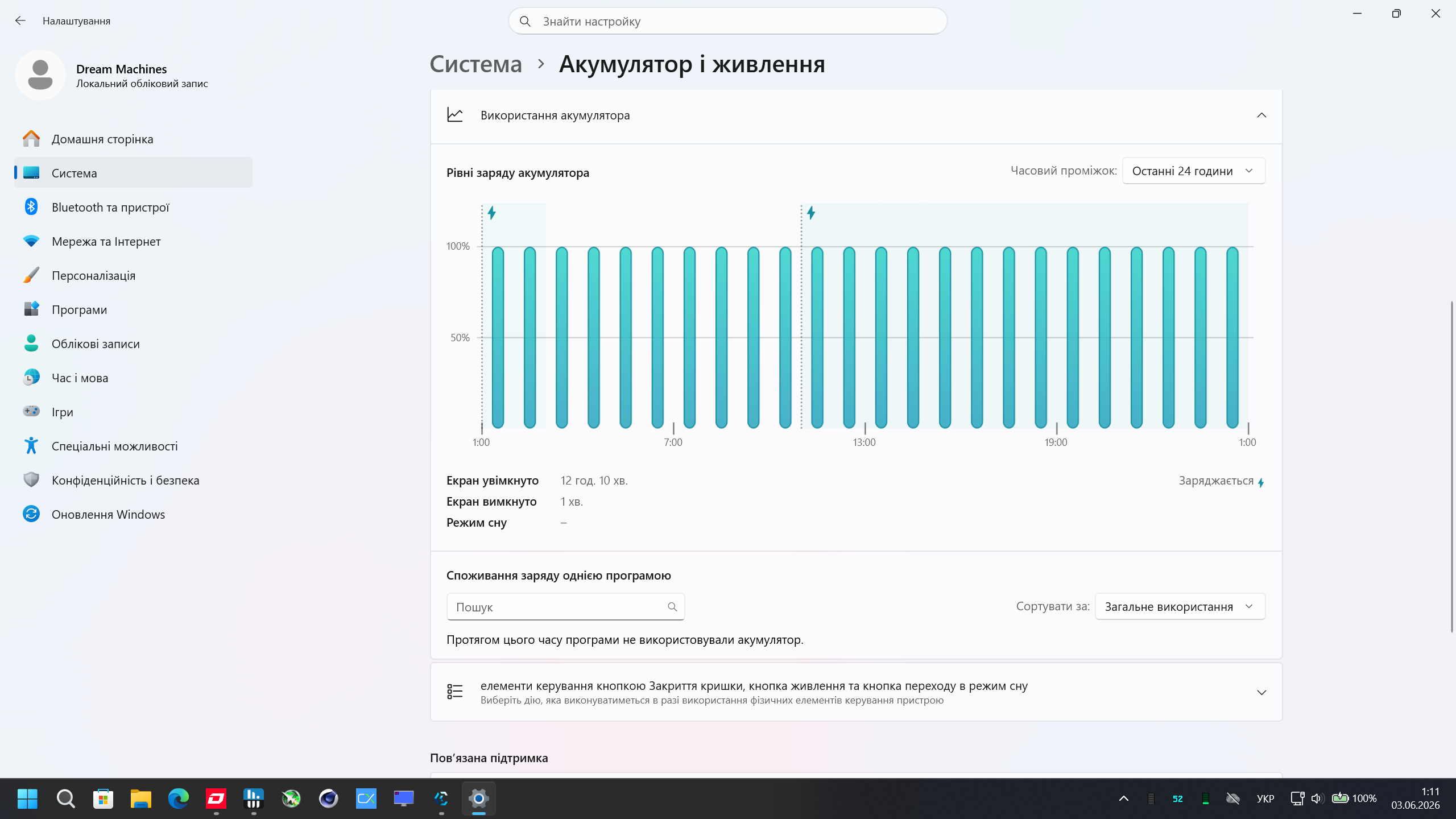Open Оновлення Windows
The height and width of the screenshot is (819, 1456).
(133, 514)
